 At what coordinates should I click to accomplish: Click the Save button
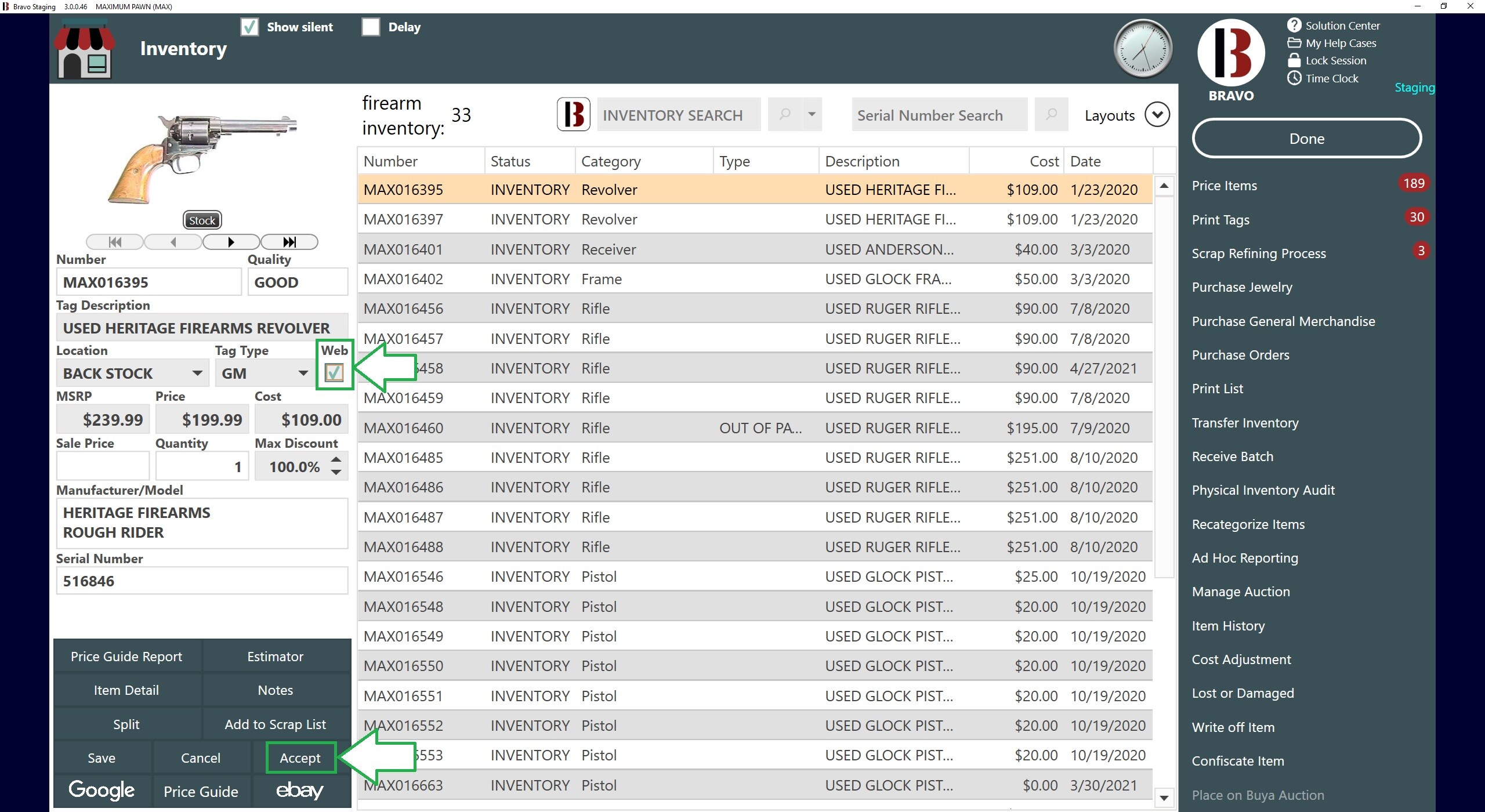(102, 757)
